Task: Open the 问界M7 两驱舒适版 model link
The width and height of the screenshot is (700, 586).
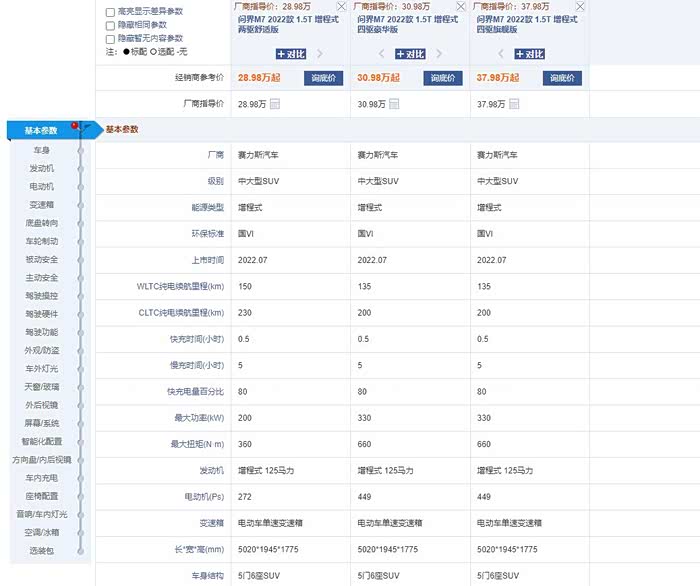Action: (x=288, y=24)
